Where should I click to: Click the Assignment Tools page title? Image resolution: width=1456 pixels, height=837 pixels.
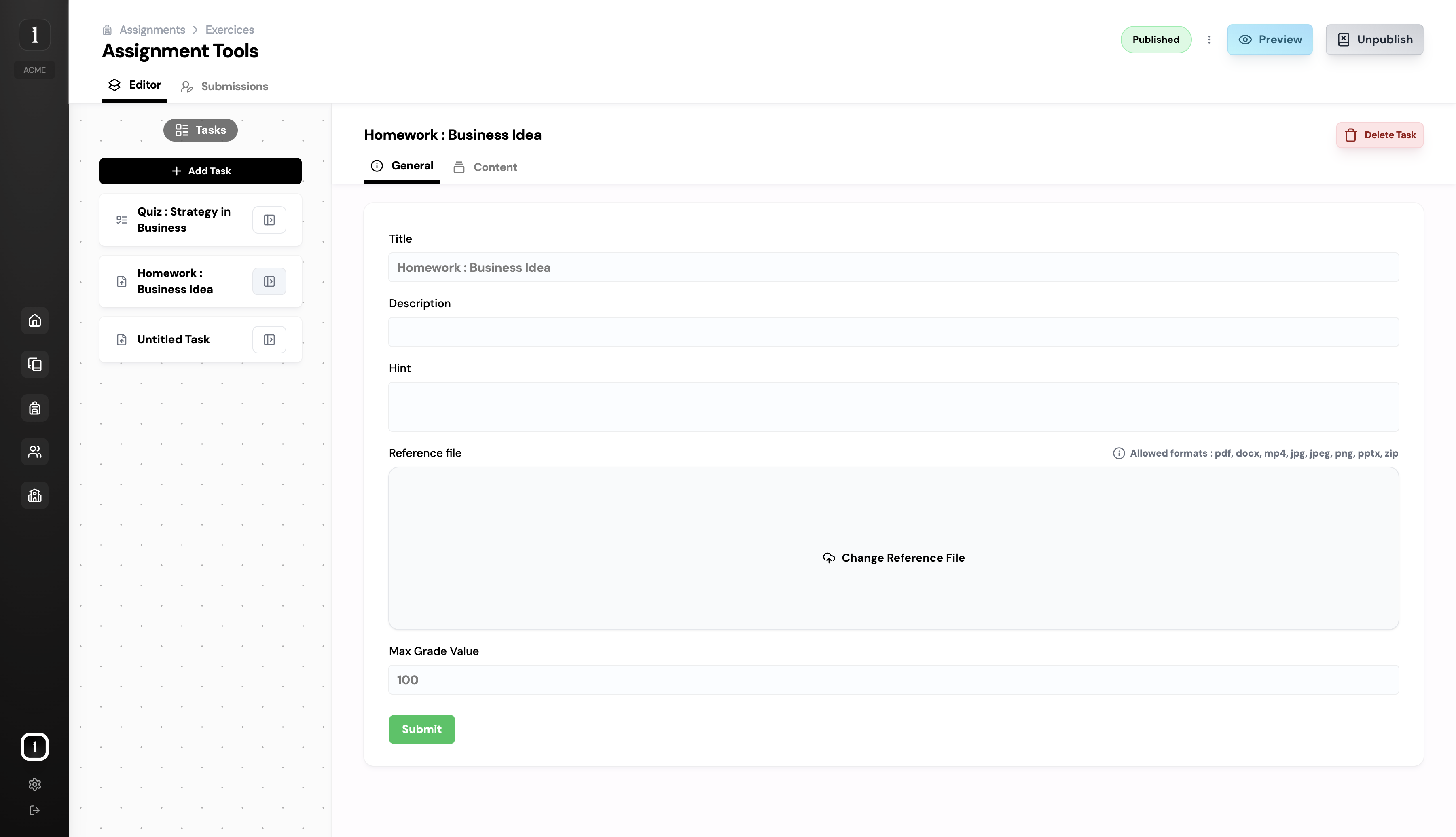point(180,51)
